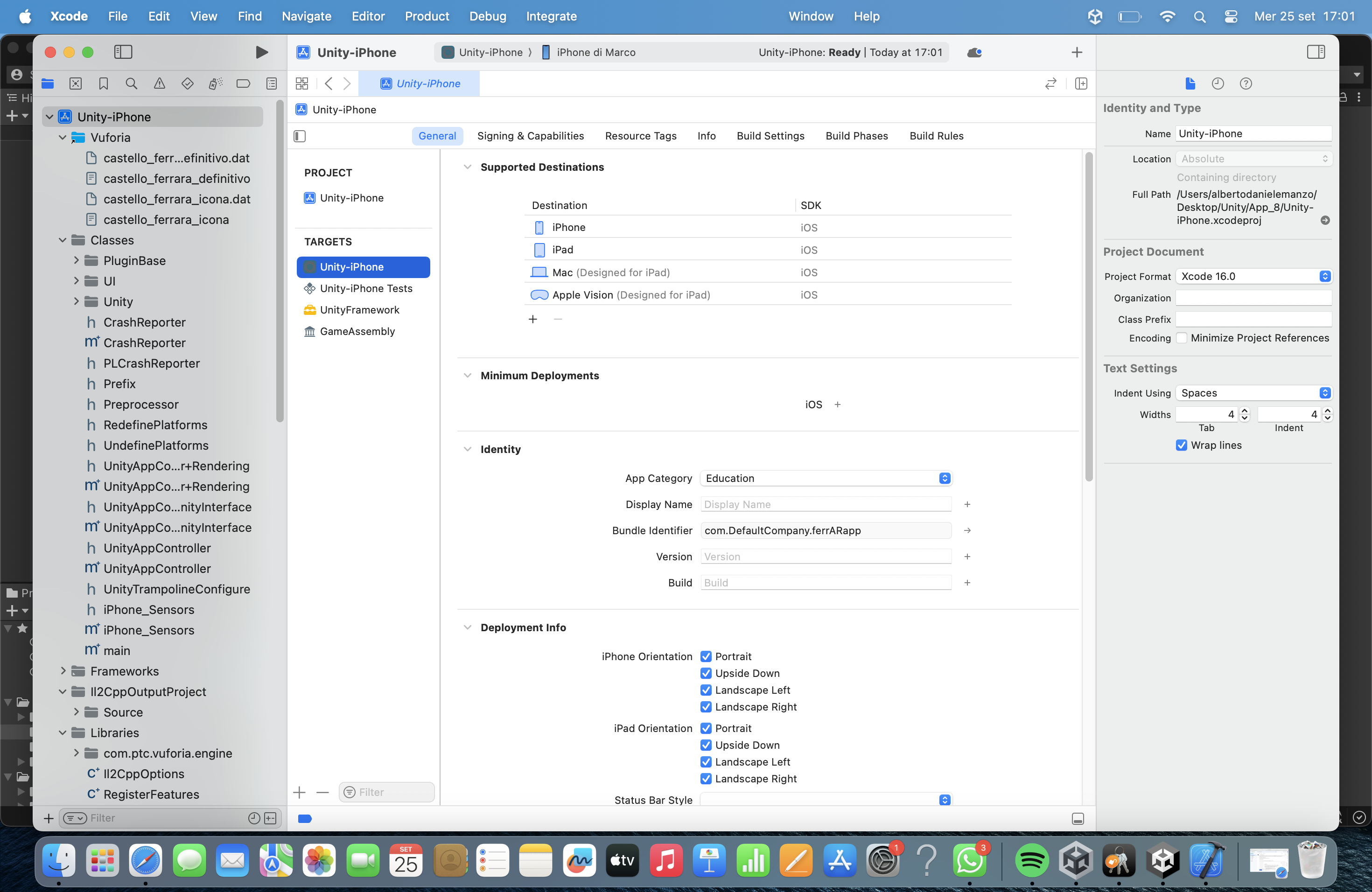This screenshot has height=892, width=1372.
Task: Collapse the Supported Destinations section
Action: (x=468, y=167)
